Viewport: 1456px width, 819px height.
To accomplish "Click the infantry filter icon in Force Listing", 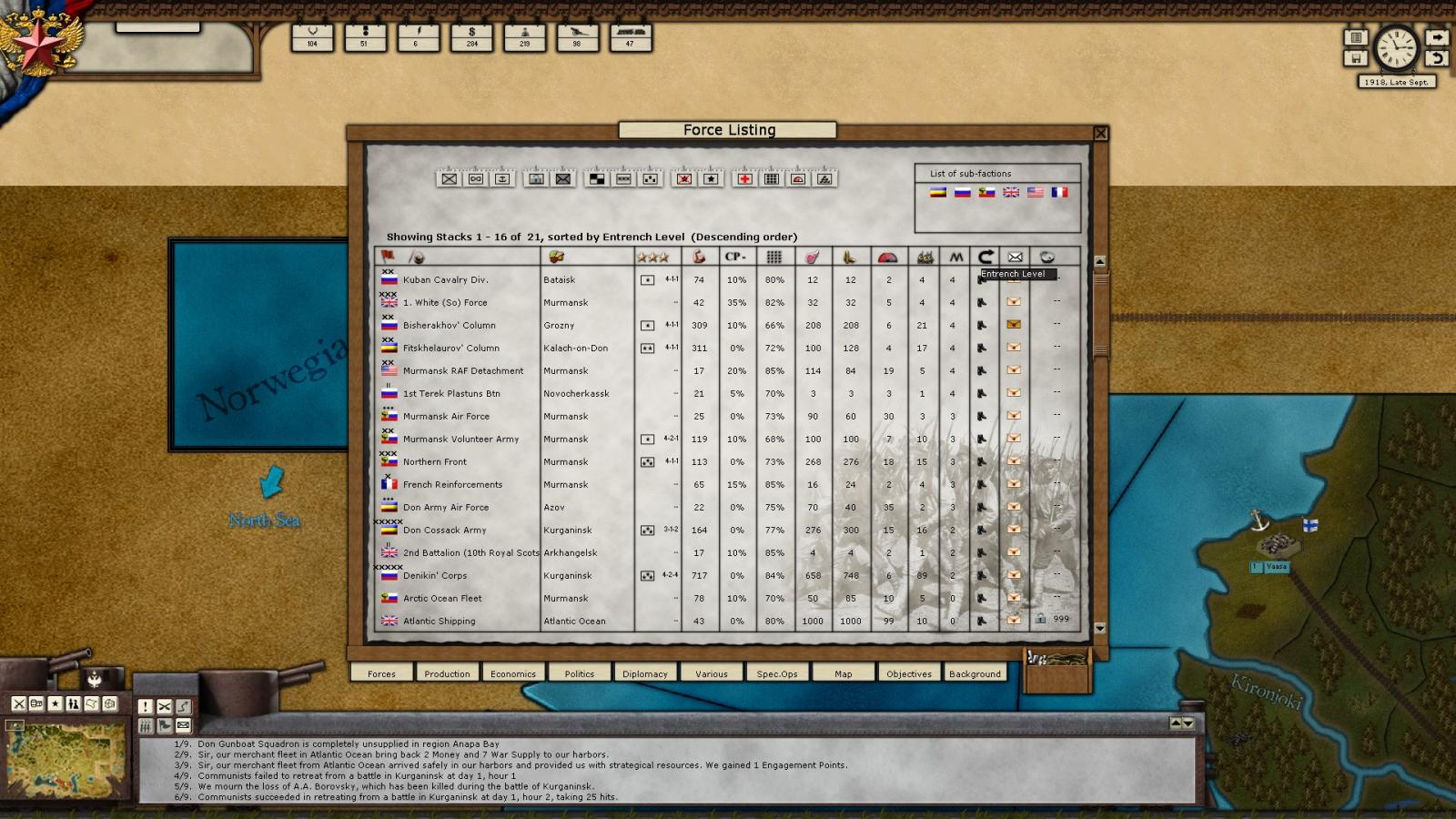I will 449,178.
